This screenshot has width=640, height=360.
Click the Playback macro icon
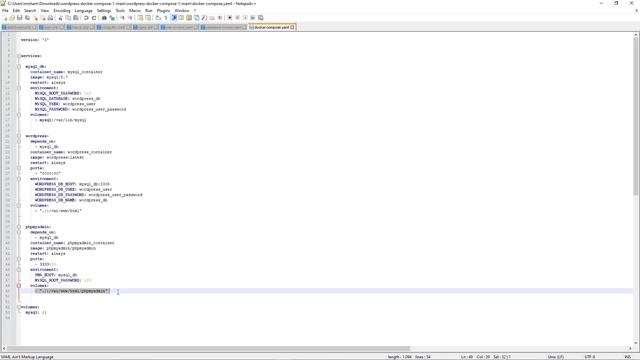coord(245,18)
